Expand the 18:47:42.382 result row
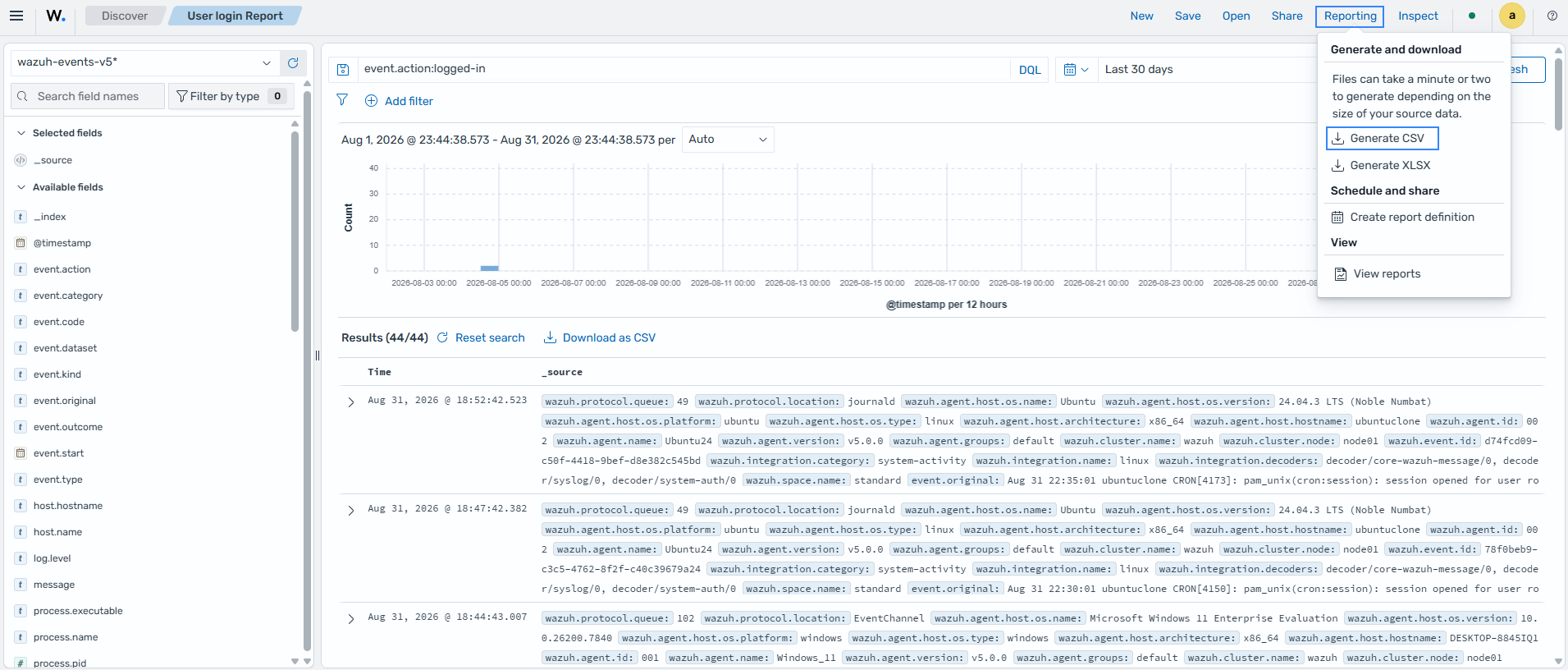 click(x=351, y=511)
